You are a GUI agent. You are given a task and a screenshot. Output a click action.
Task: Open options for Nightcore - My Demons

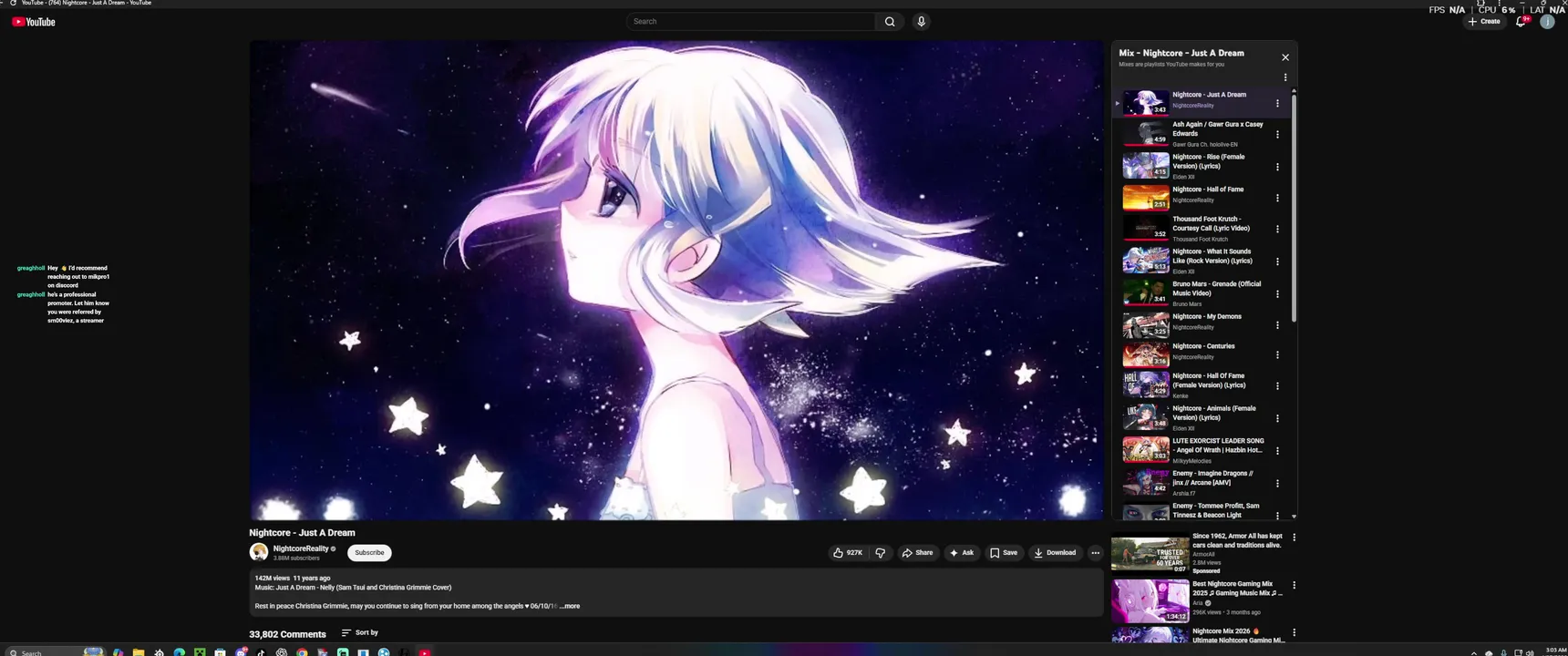tap(1277, 325)
